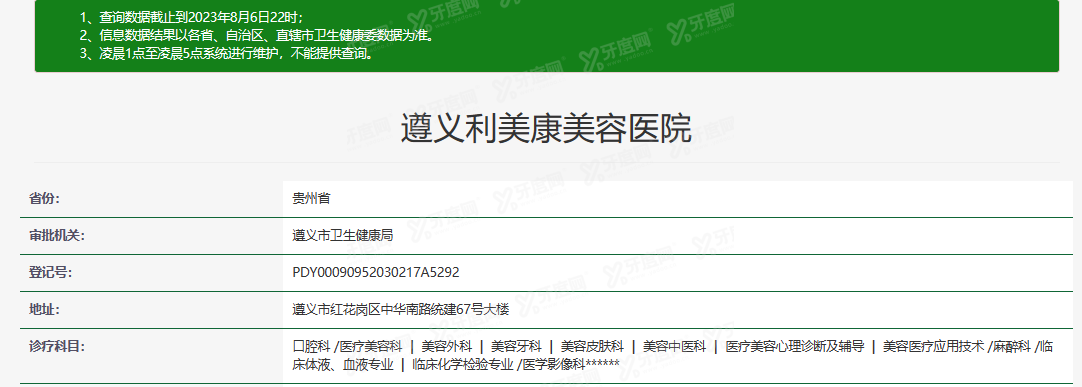The image size is (1082, 387).
Task: Click the 美容外科 entry
Action: (x=446, y=346)
